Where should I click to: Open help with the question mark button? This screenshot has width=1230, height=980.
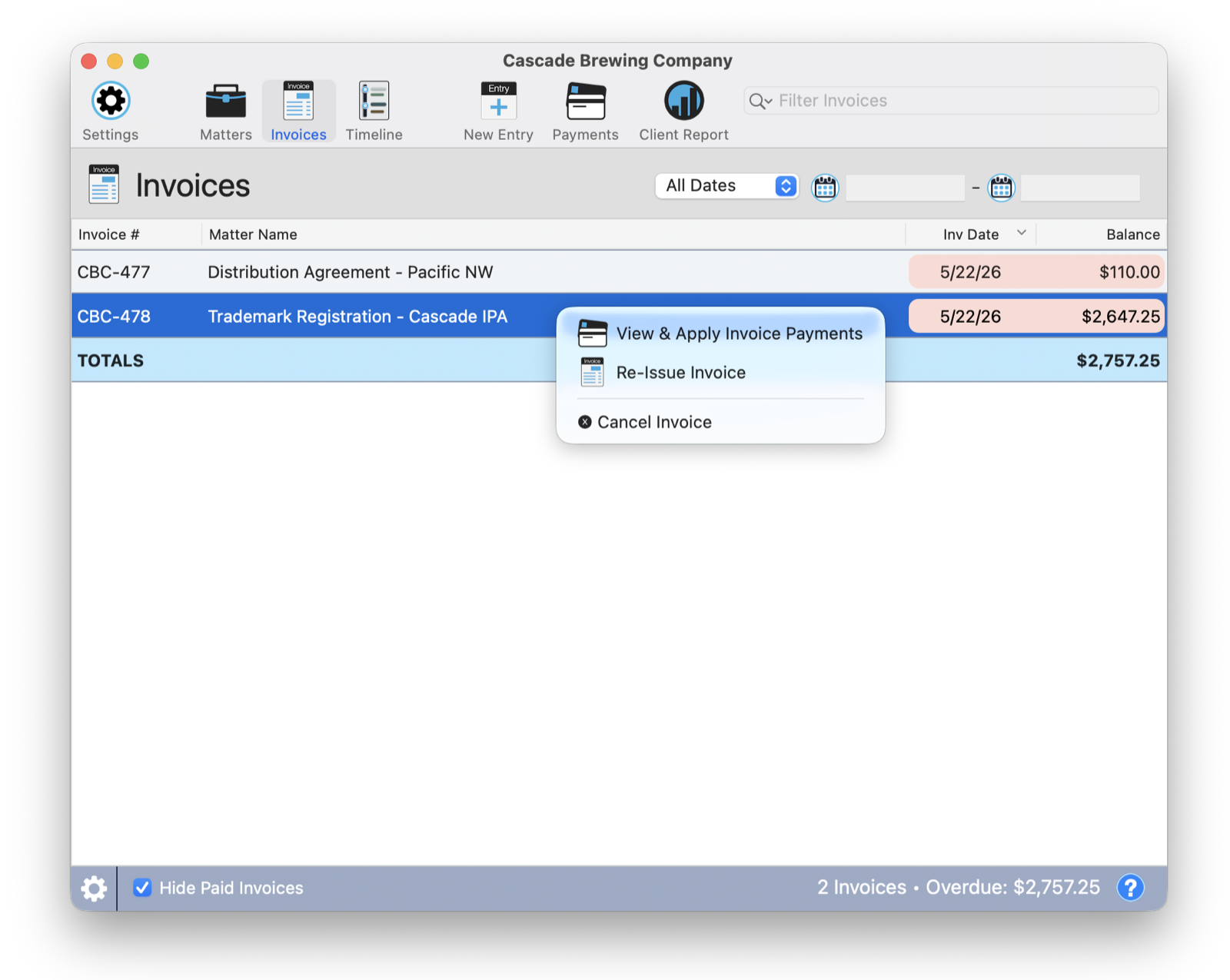(1130, 887)
